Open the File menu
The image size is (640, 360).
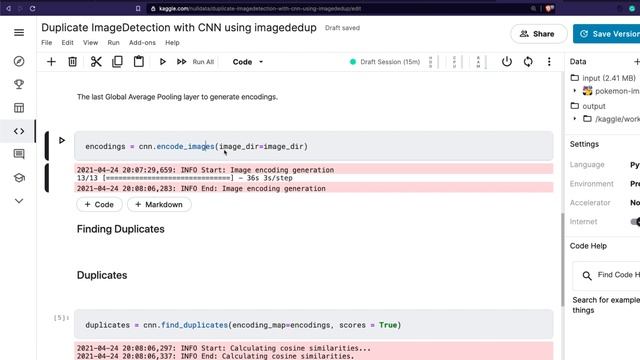tap(47, 42)
